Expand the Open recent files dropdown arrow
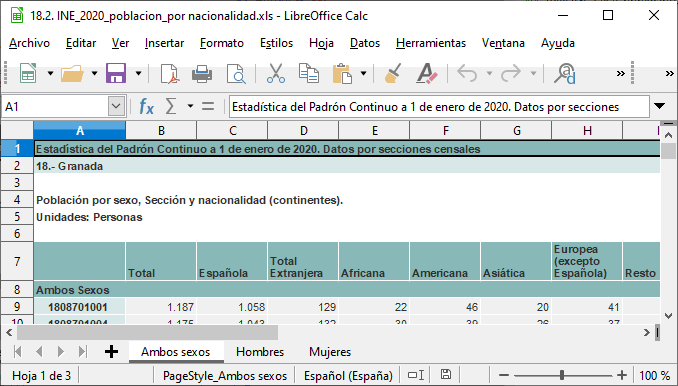678x386 pixels. 94,73
